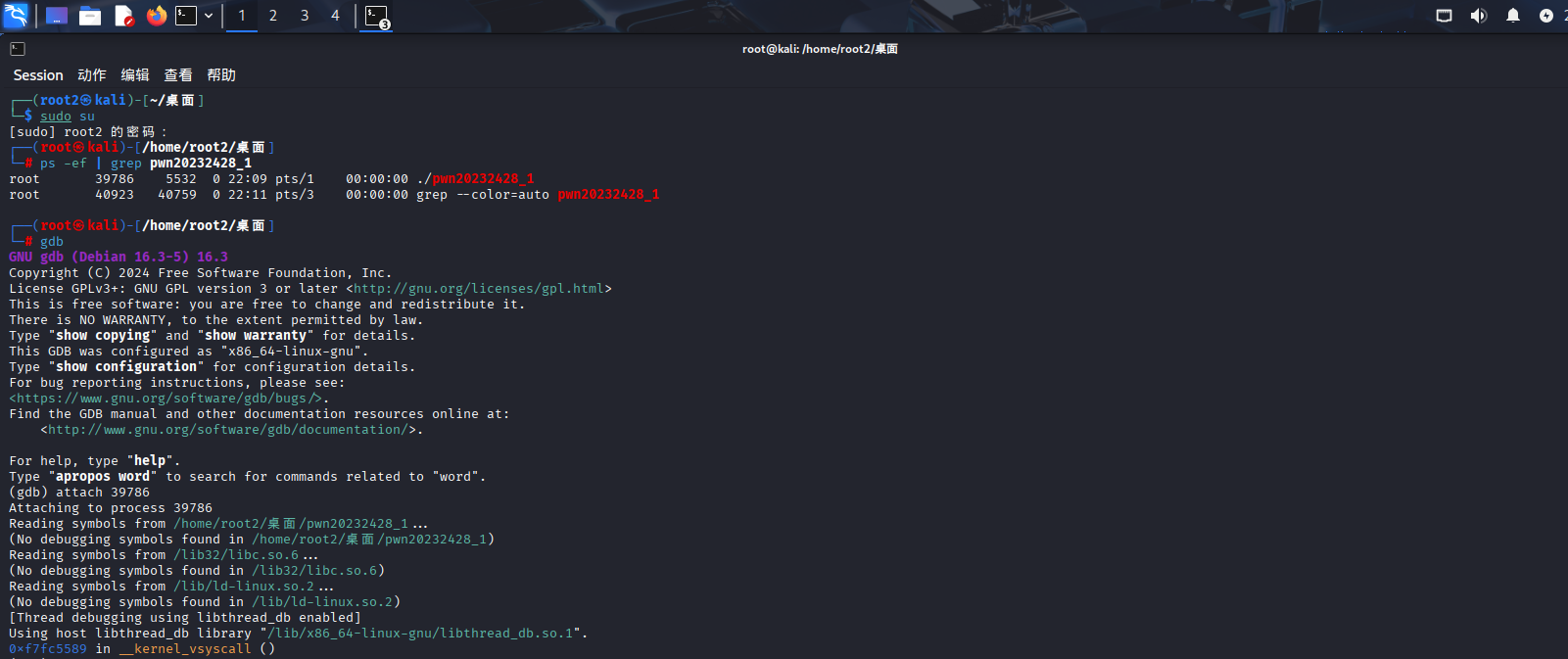Click the red ./pwn20232428_1 process name
The width and height of the screenshot is (1568, 659).
(x=475, y=179)
